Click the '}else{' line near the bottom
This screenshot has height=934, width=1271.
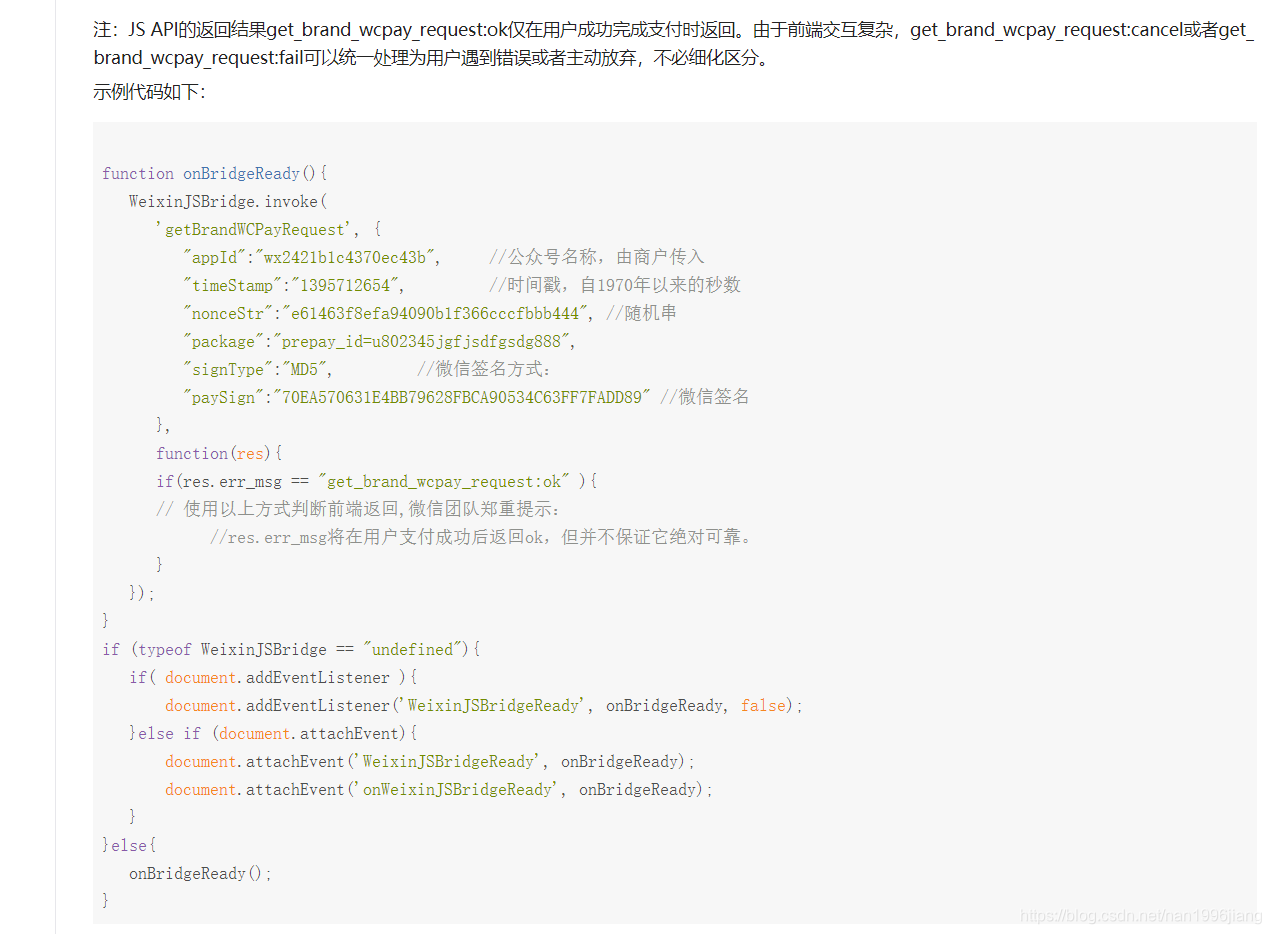(129, 845)
